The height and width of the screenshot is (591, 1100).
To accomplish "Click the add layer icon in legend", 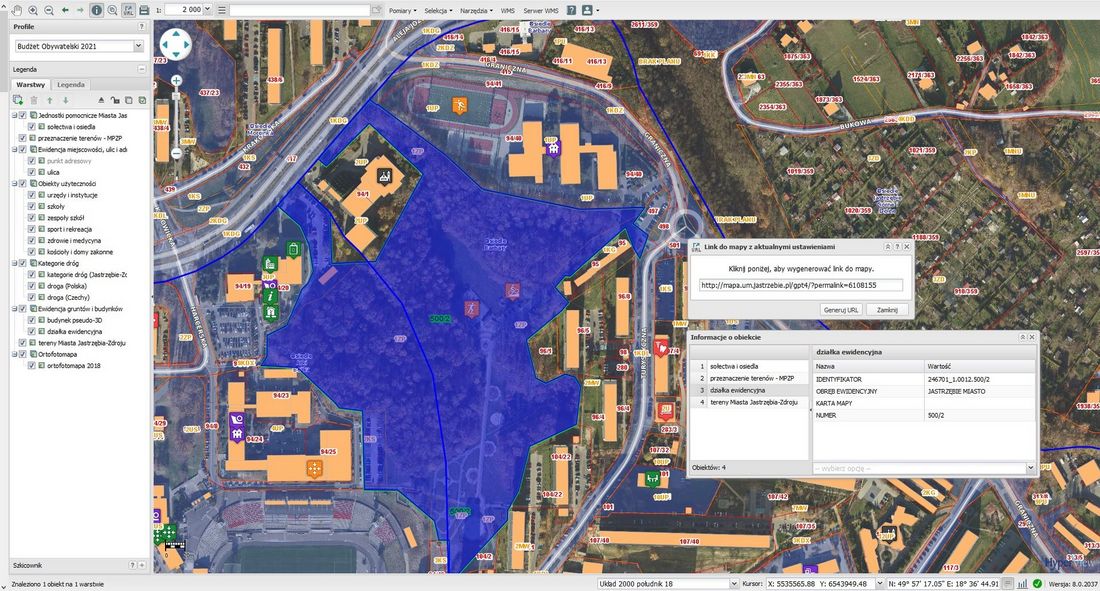I will pyautogui.click(x=18, y=100).
